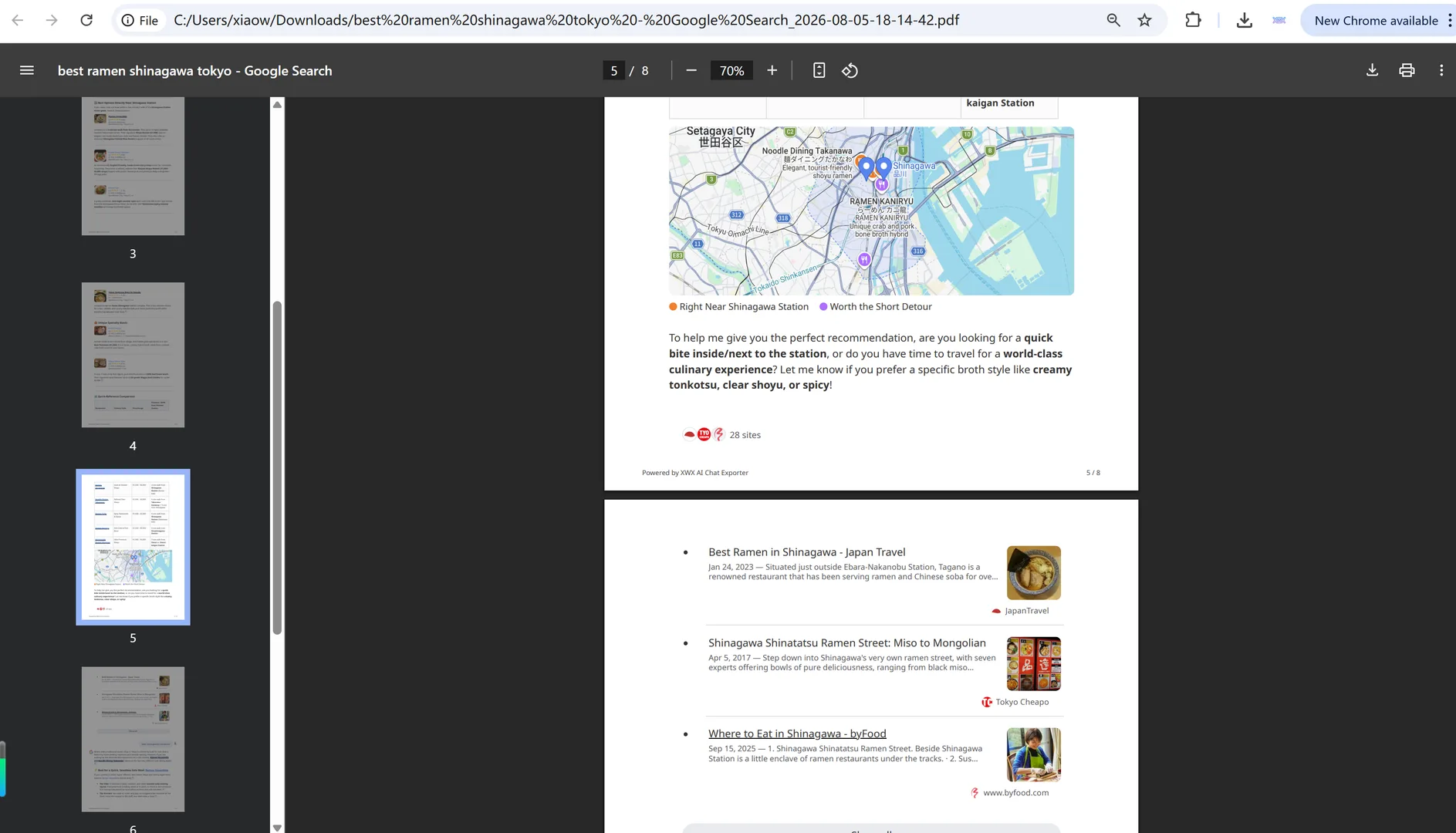
Task: Reload the PDF page
Action: tap(86, 20)
